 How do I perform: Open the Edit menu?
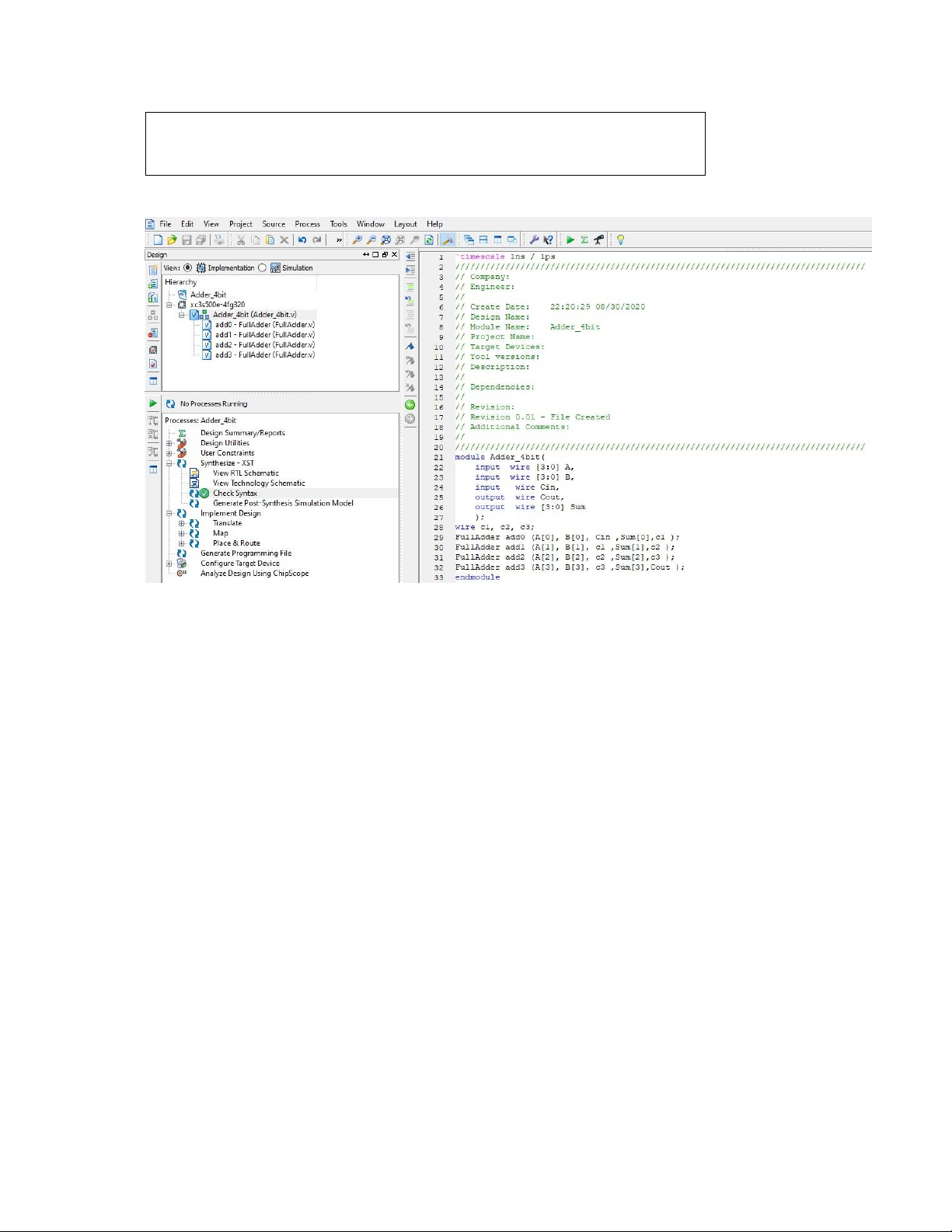pyautogui.click(x=187, y=224)
